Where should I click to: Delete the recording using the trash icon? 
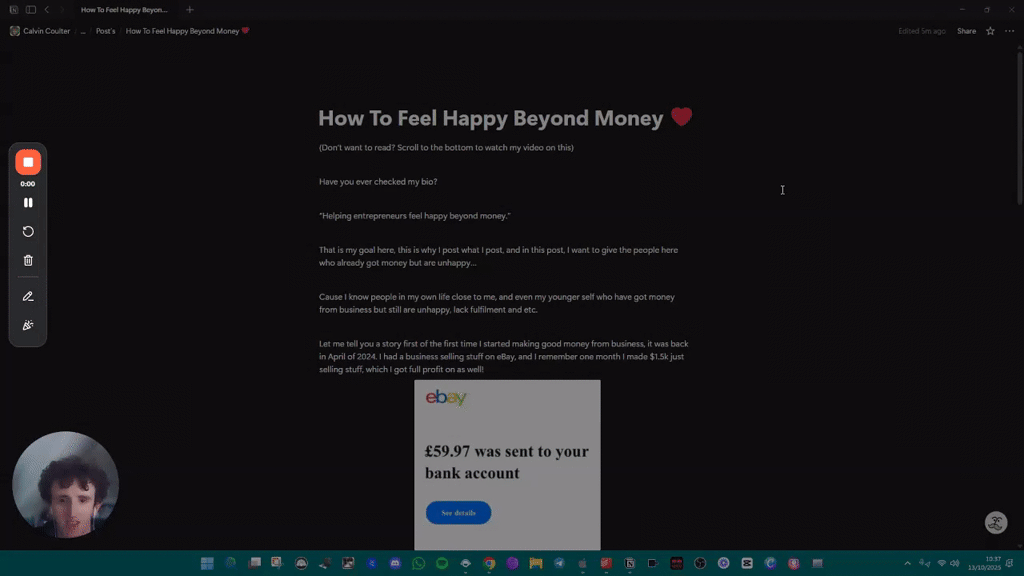pyautogui.click(x=28, y=261)
